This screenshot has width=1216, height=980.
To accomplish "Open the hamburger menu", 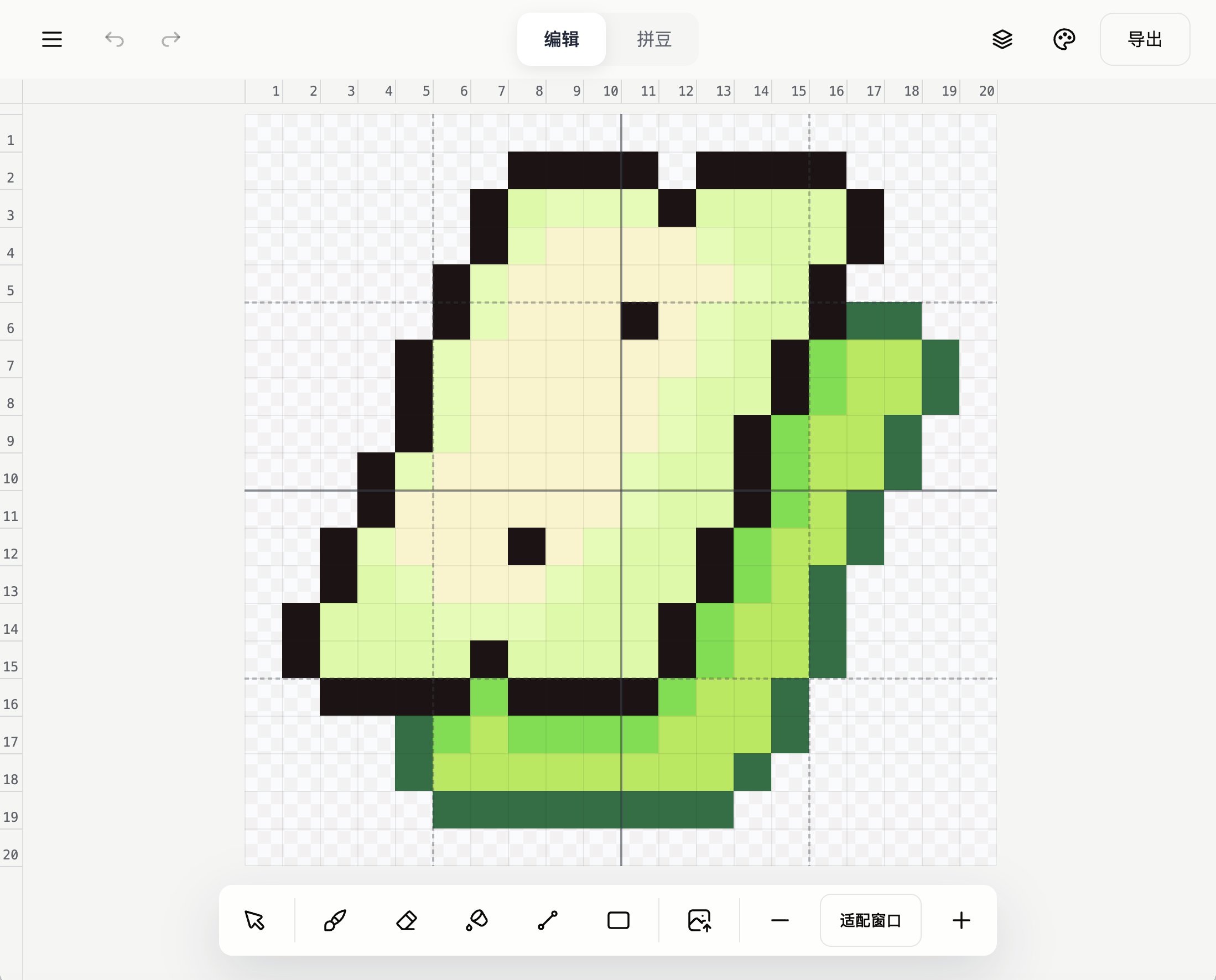I will [52, 39].
